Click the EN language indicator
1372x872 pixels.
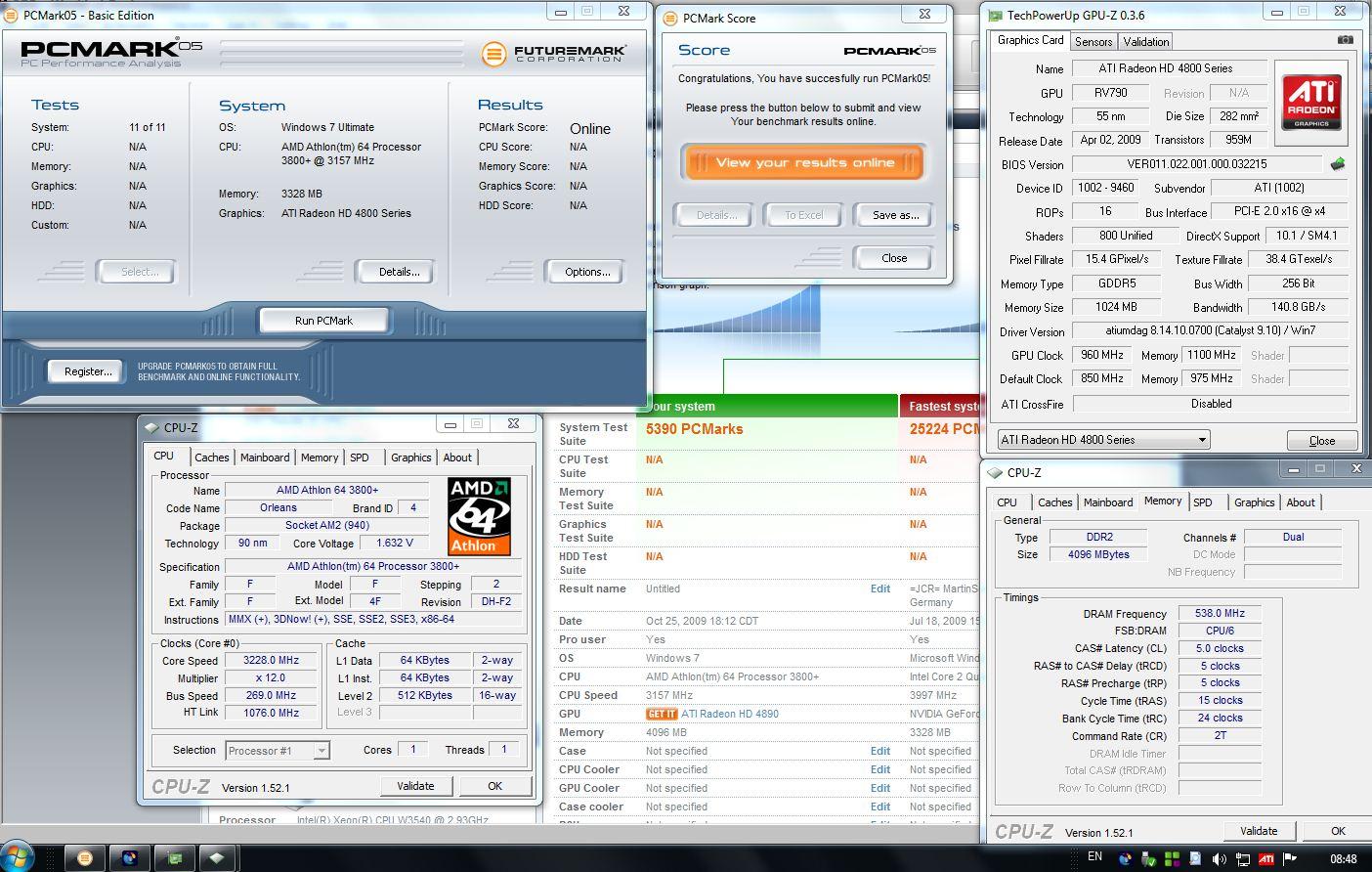tap(1094, 856)
